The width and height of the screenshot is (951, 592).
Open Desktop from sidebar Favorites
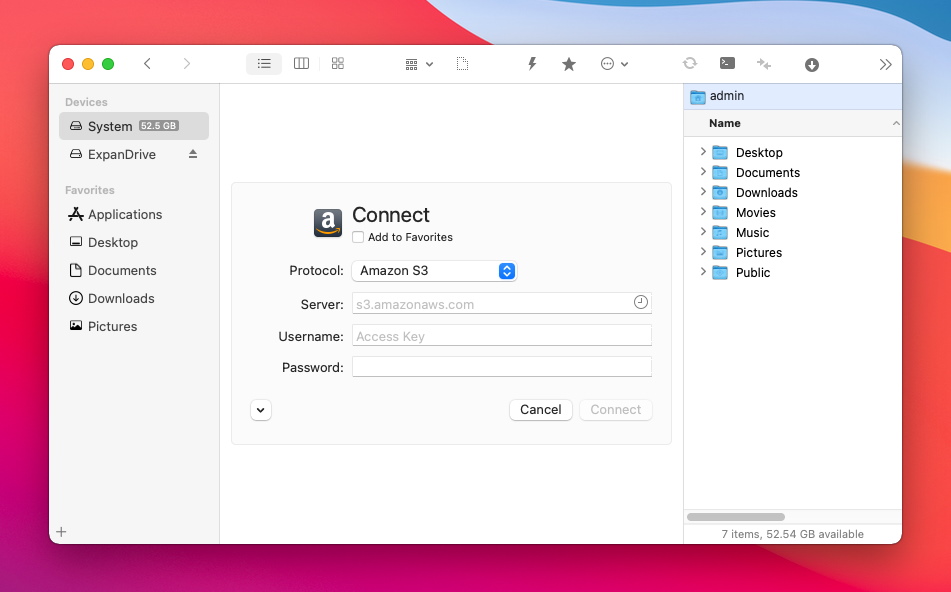pyautogui.click(x=134, y=242)
